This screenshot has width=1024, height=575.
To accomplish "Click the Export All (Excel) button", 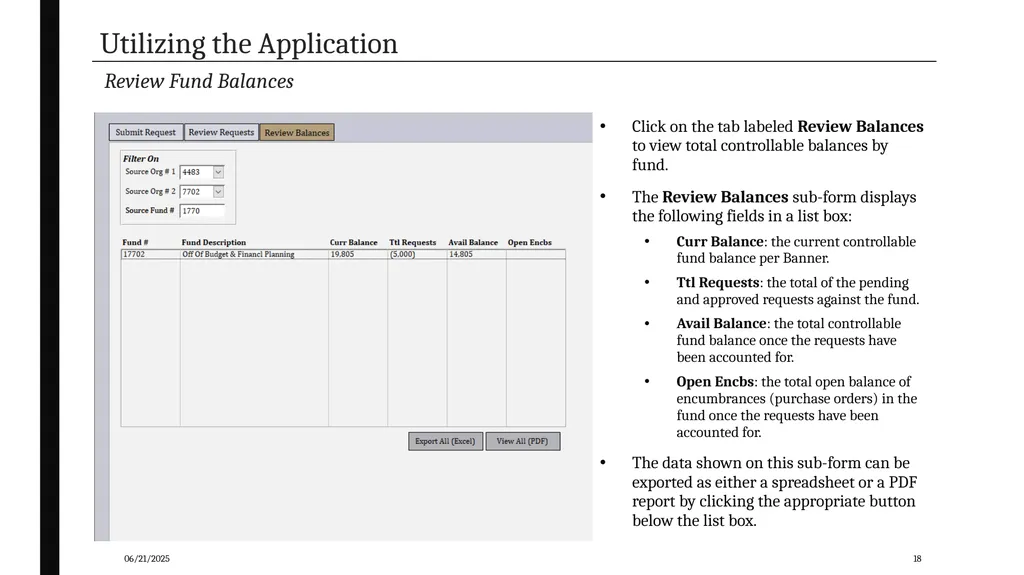I will coord(445,441).
